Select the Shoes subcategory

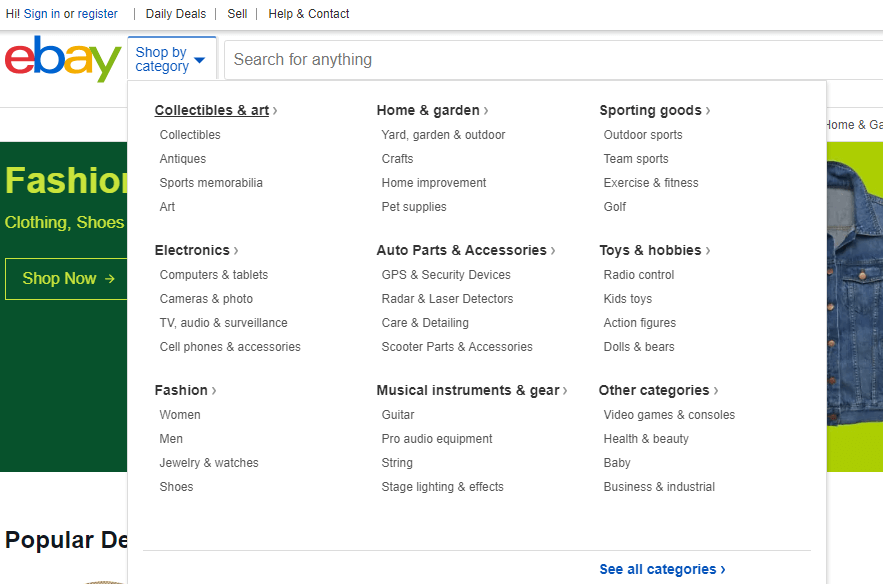176,487
